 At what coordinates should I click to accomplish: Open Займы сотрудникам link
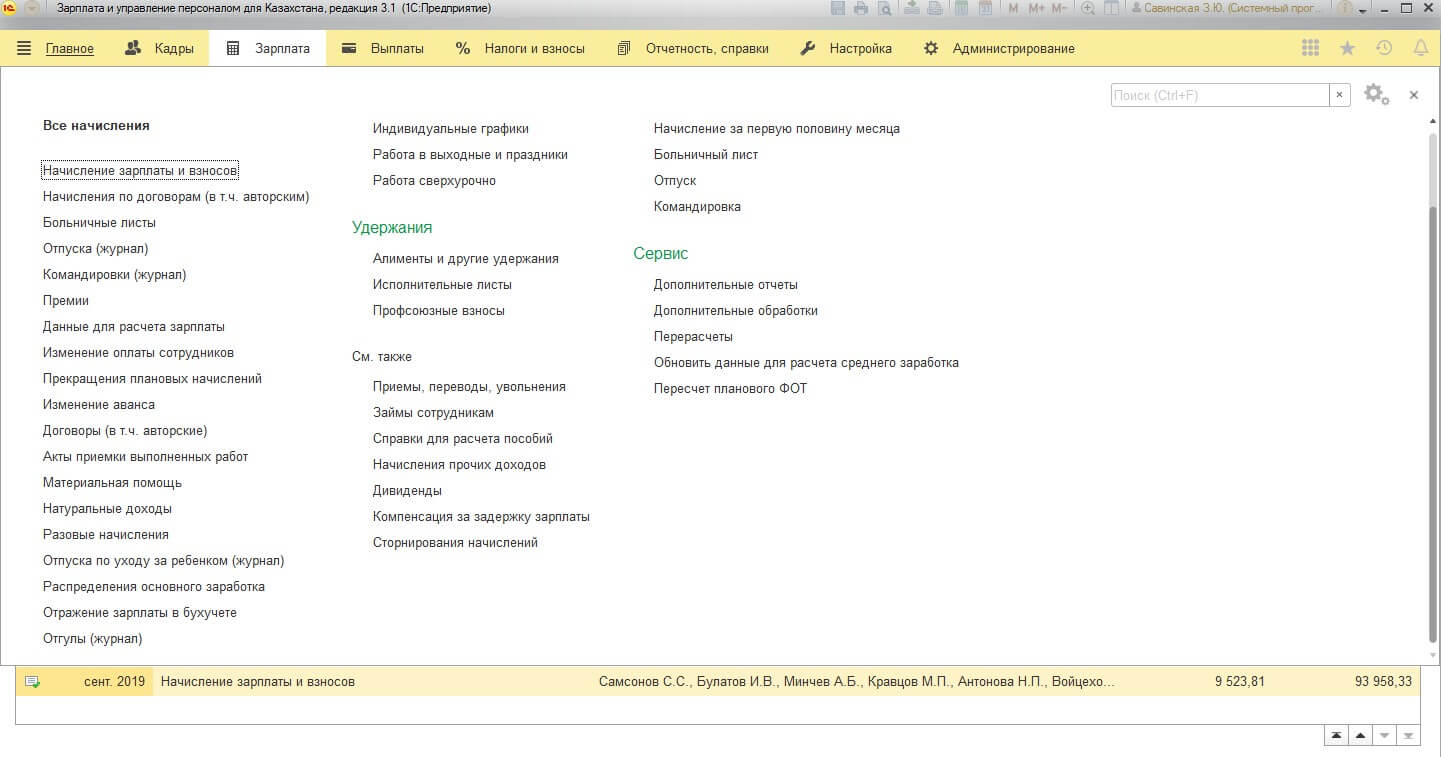tap(433, 413)
